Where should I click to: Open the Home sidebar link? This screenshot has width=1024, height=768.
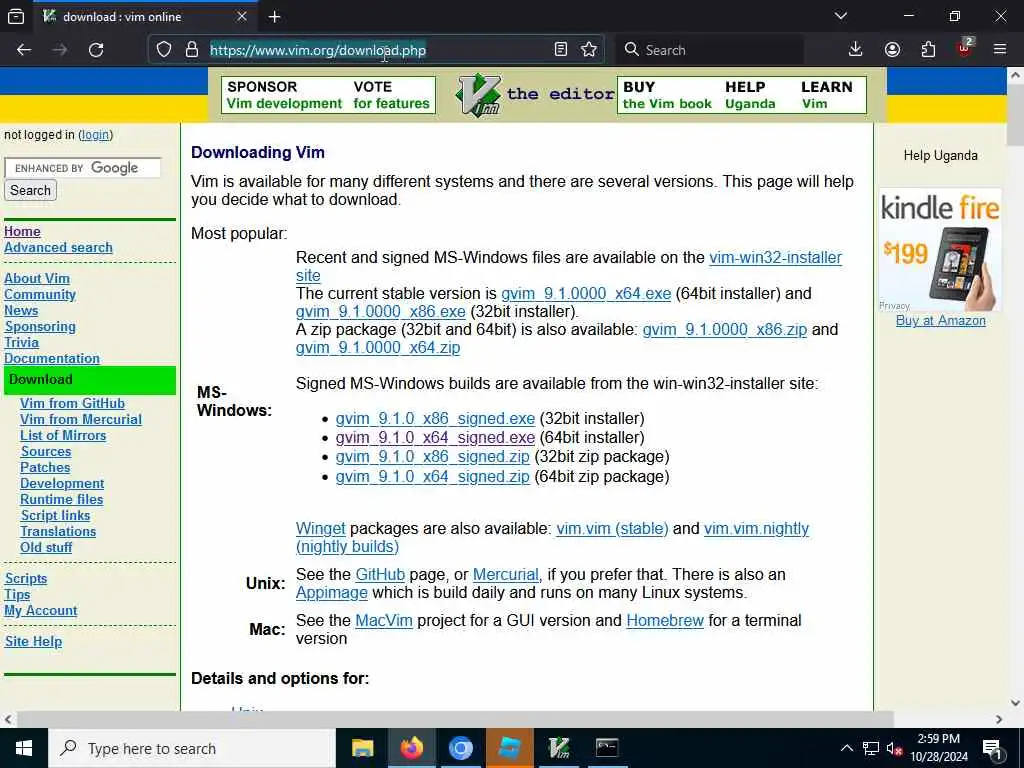click(x=22, y=231)
